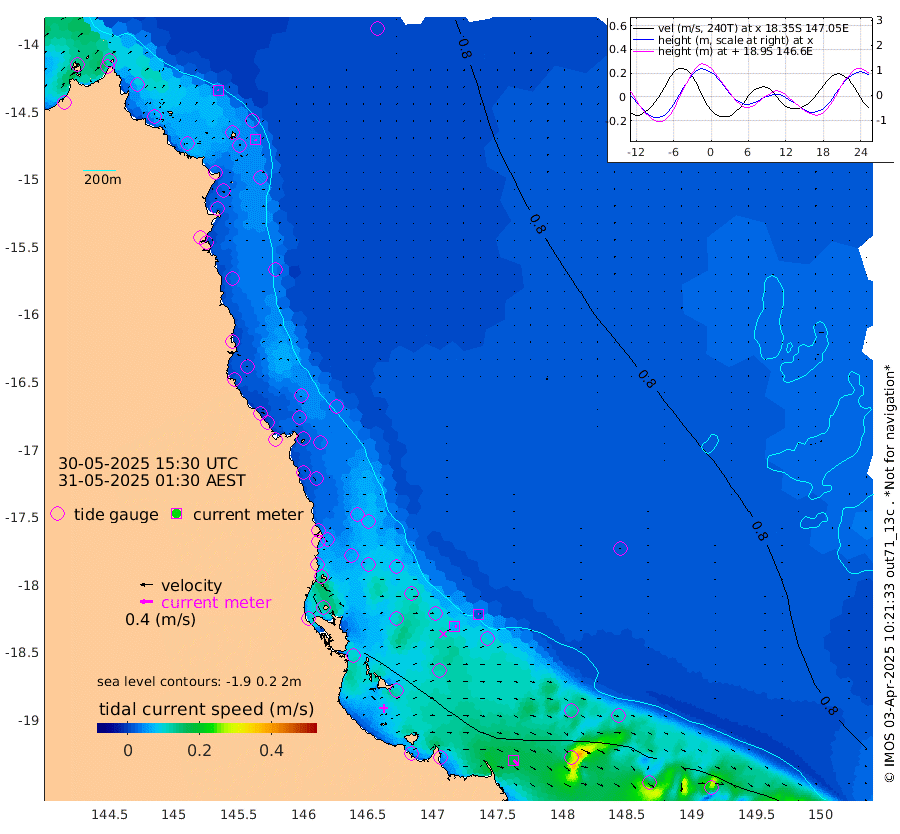Click the offshore tide gauge circle near 17.7S 148.5E
Viewport: 900px width, 834px height.
click(x=620, y=548)
